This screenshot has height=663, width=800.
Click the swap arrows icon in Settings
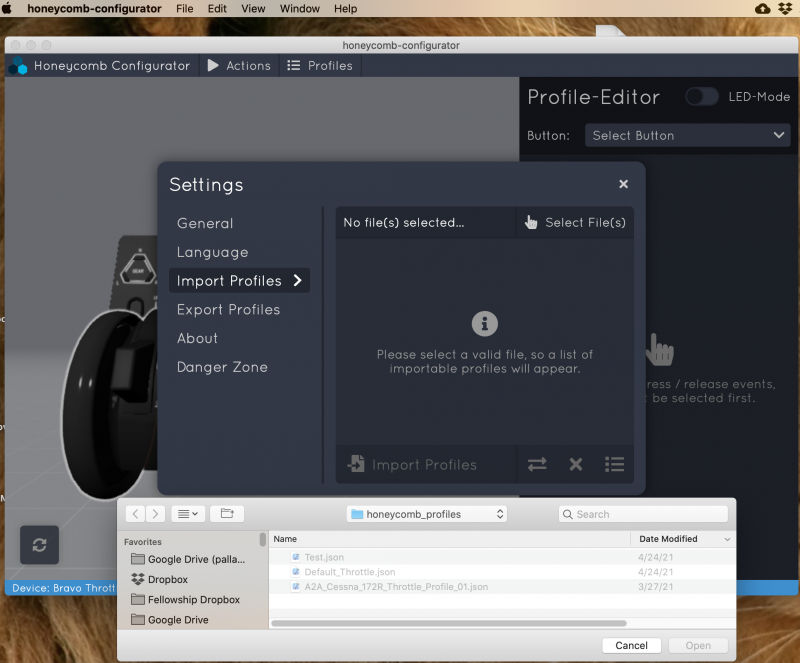click(537, 464)
